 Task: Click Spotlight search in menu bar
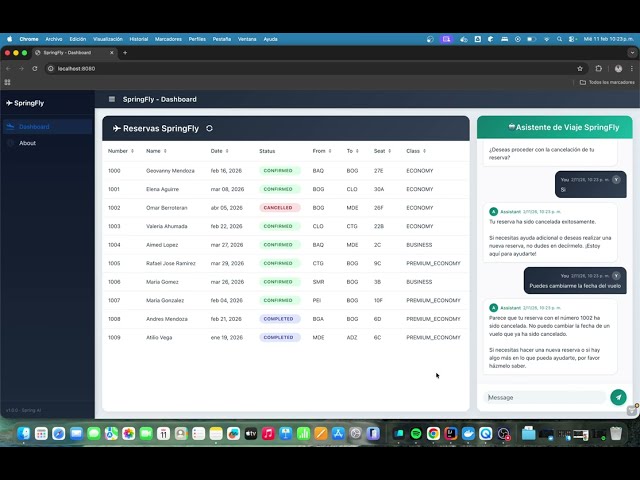click(559, 39)
